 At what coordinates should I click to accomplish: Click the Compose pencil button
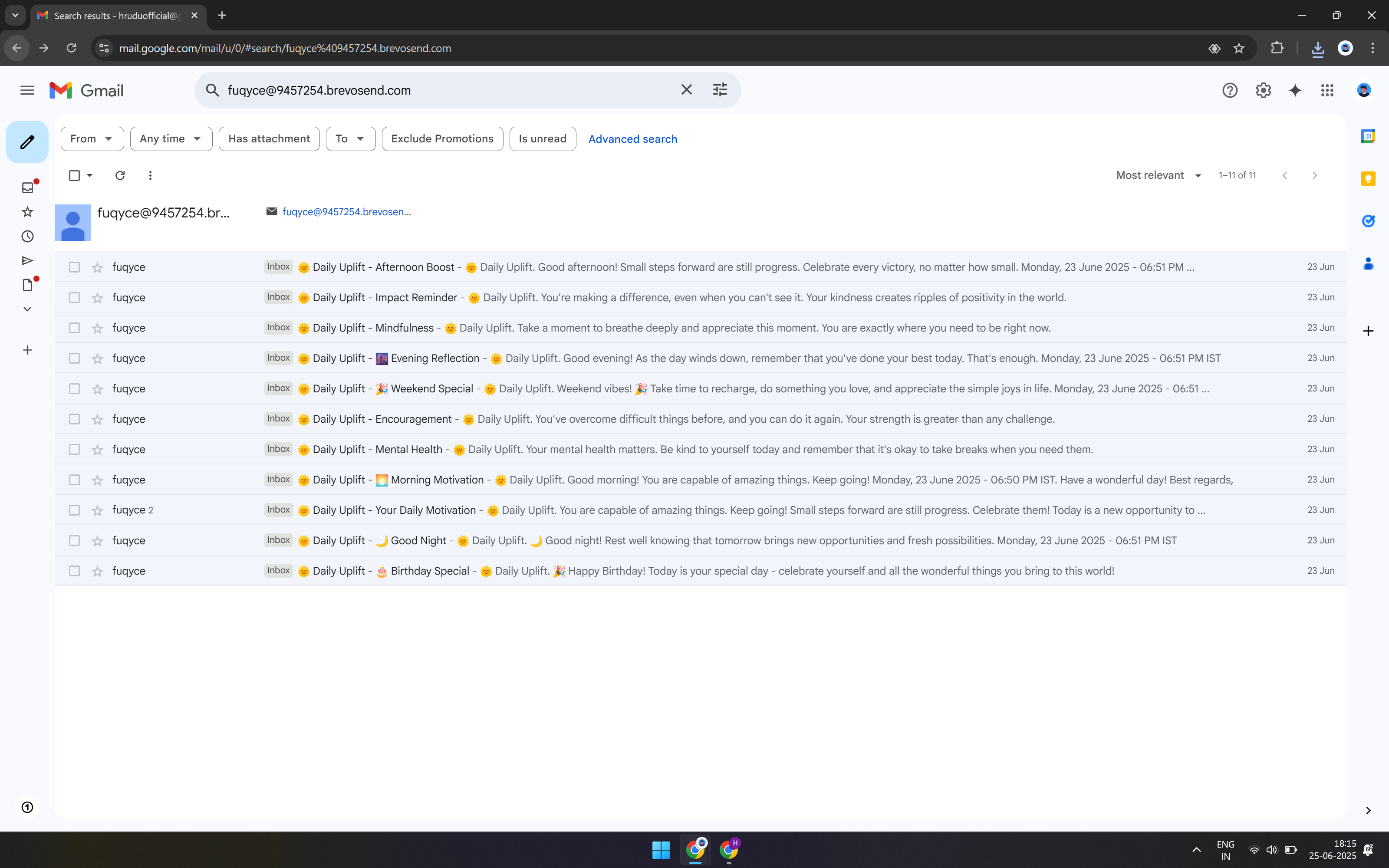(27, 142)
